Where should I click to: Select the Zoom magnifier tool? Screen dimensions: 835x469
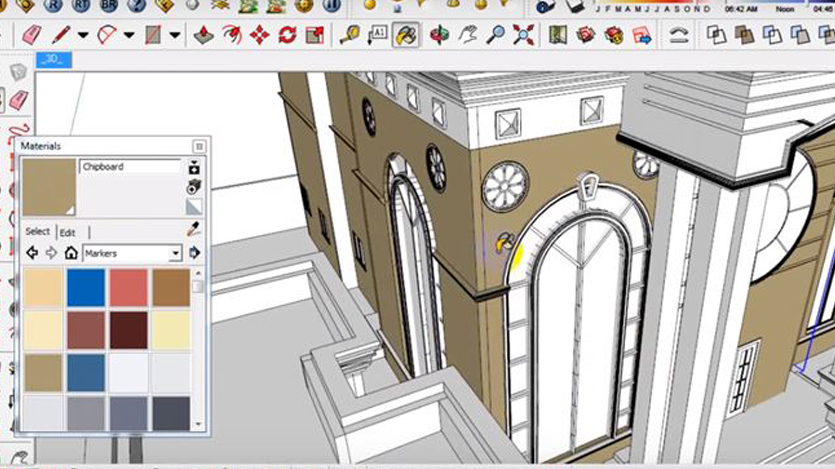496,35
